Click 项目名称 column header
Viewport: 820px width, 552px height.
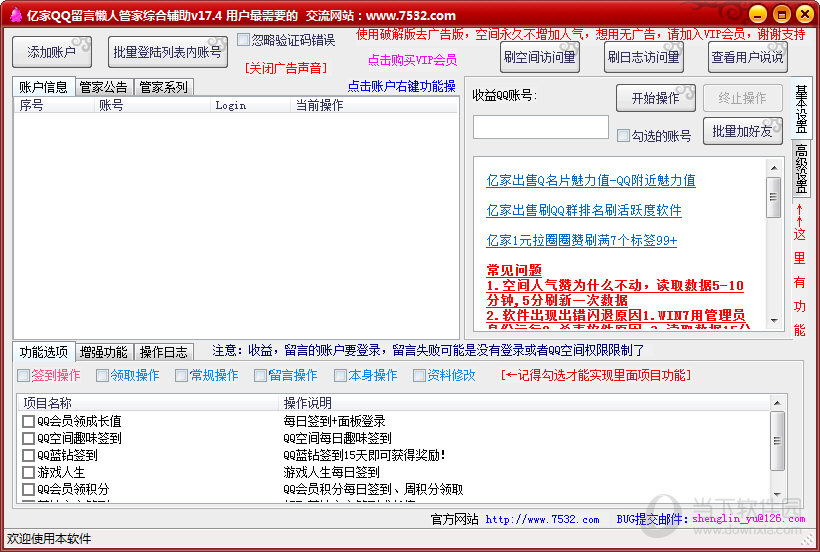(148, 403)
